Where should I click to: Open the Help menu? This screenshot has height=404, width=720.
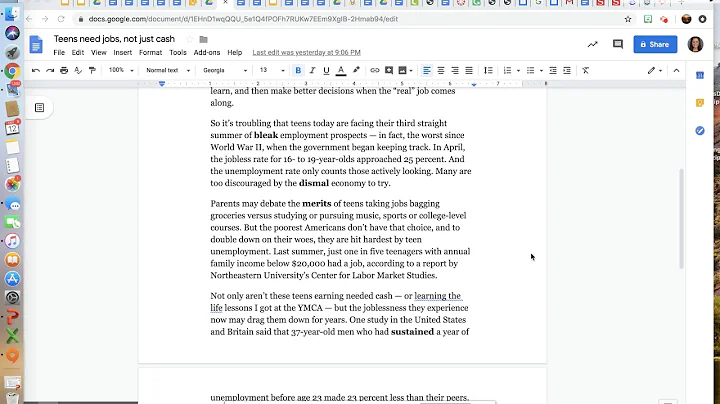coord(235,52)
